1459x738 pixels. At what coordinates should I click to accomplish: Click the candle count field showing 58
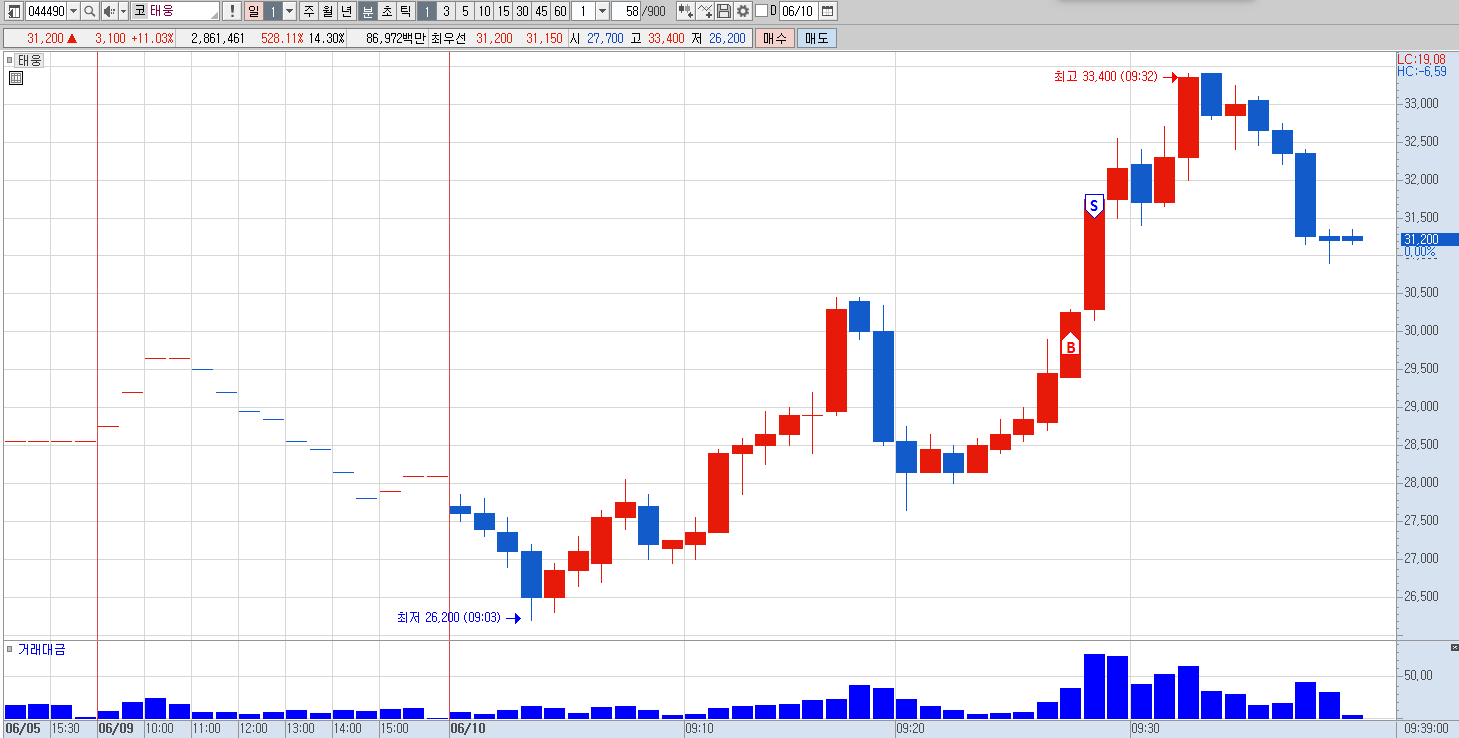click(627, 11)
